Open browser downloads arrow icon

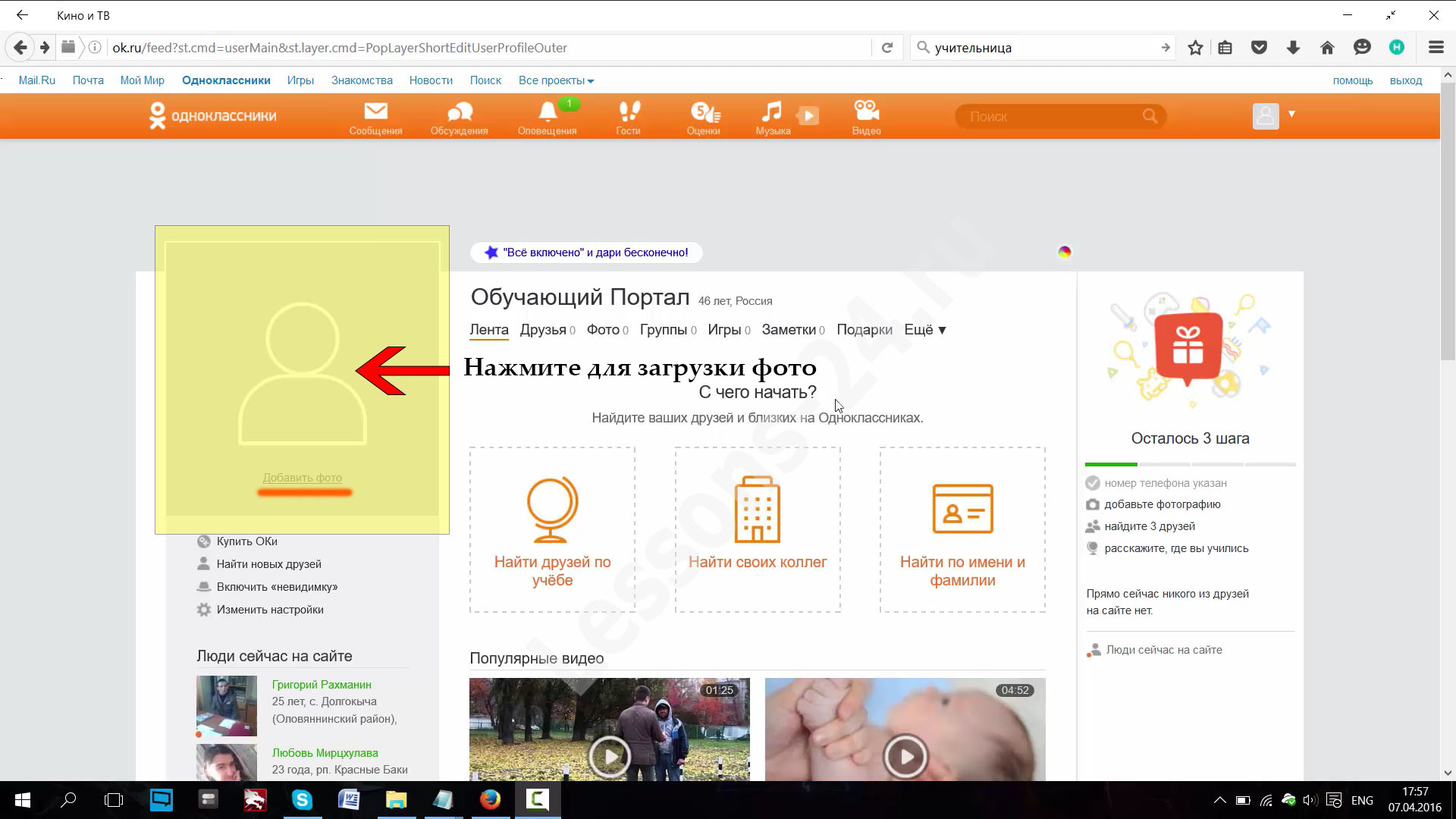(x=1293, y=48)
